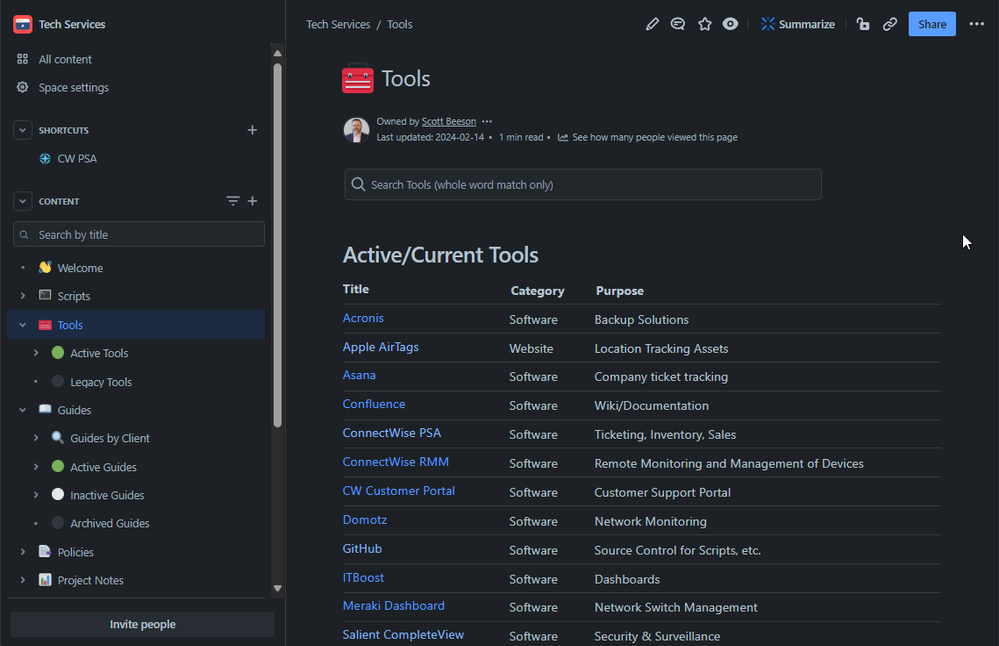
Task: Collapse the Shortcuts section
Action: pos(22,130)
